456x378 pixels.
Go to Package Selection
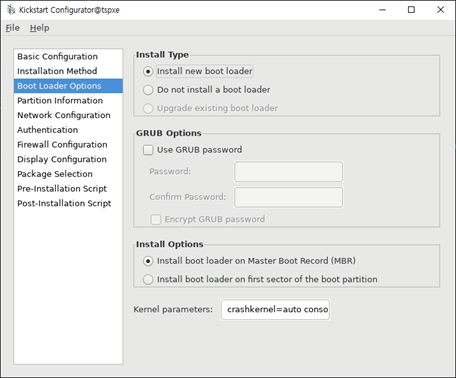click(68, 174)
